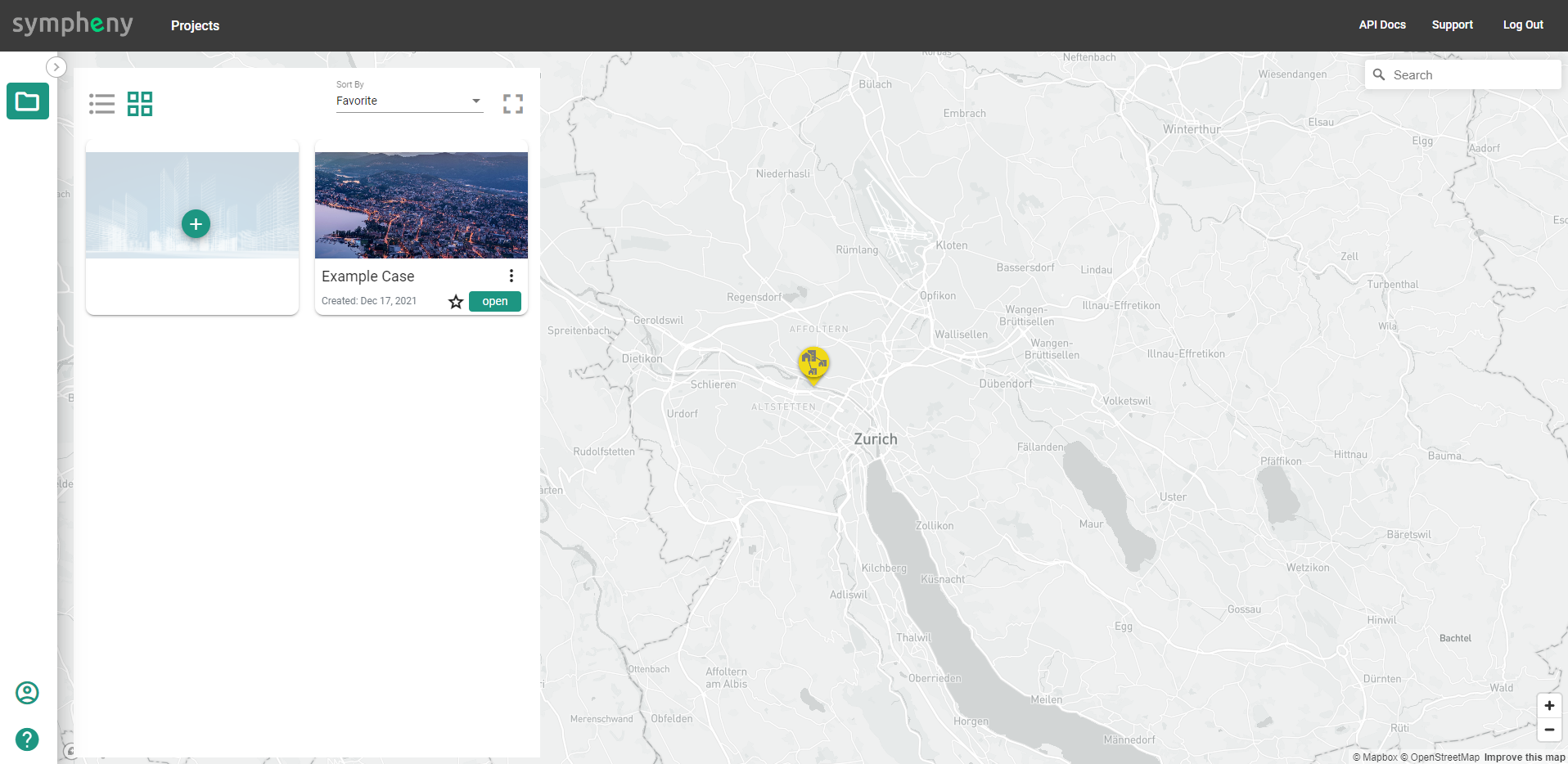Open user account profile icon
The image size is (1568, 764).
tap(27, 693)
